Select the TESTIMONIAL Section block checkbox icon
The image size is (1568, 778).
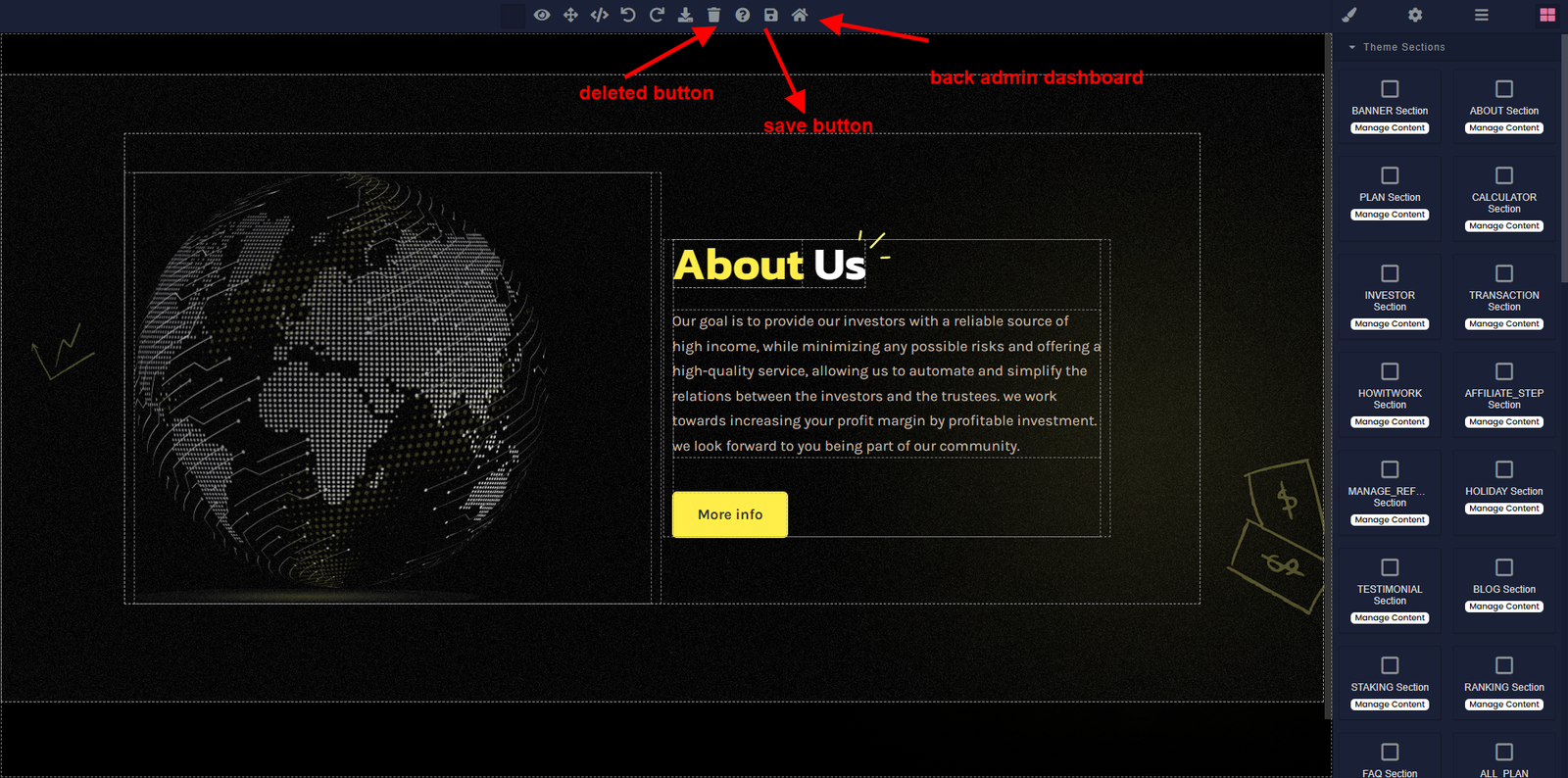click(1390, 567)
